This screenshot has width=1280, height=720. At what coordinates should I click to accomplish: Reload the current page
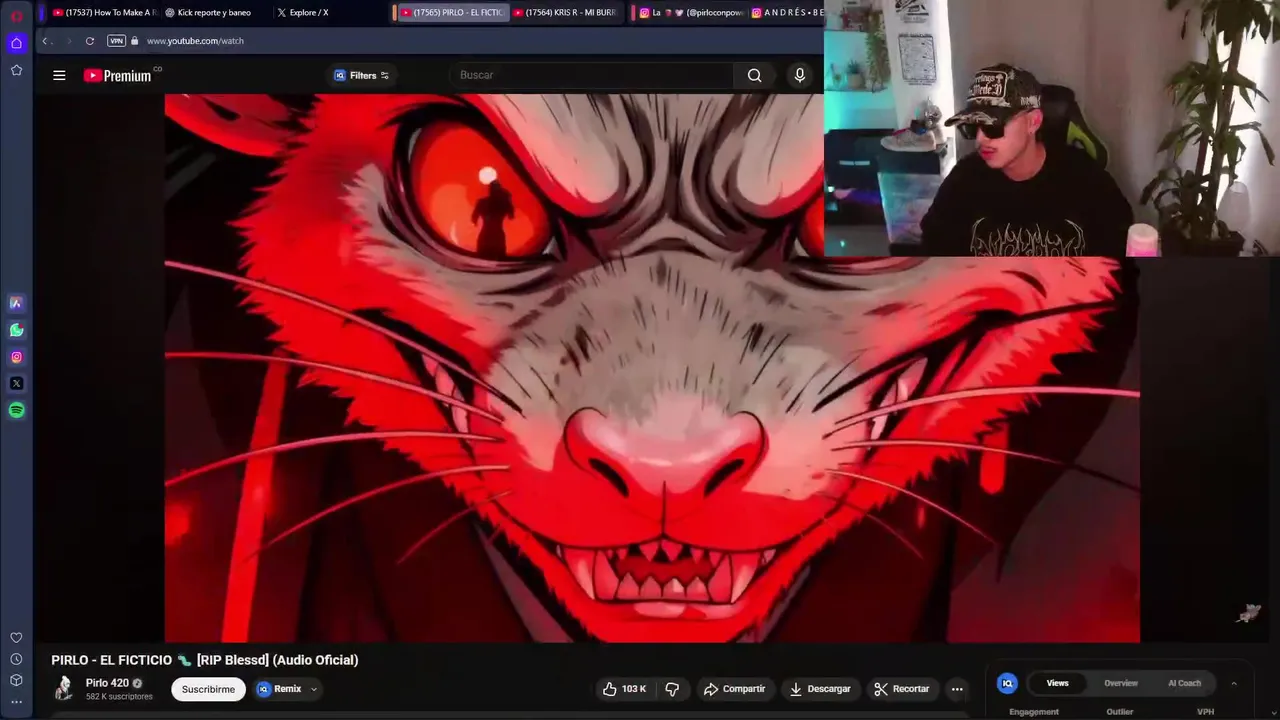pos(90,41)
